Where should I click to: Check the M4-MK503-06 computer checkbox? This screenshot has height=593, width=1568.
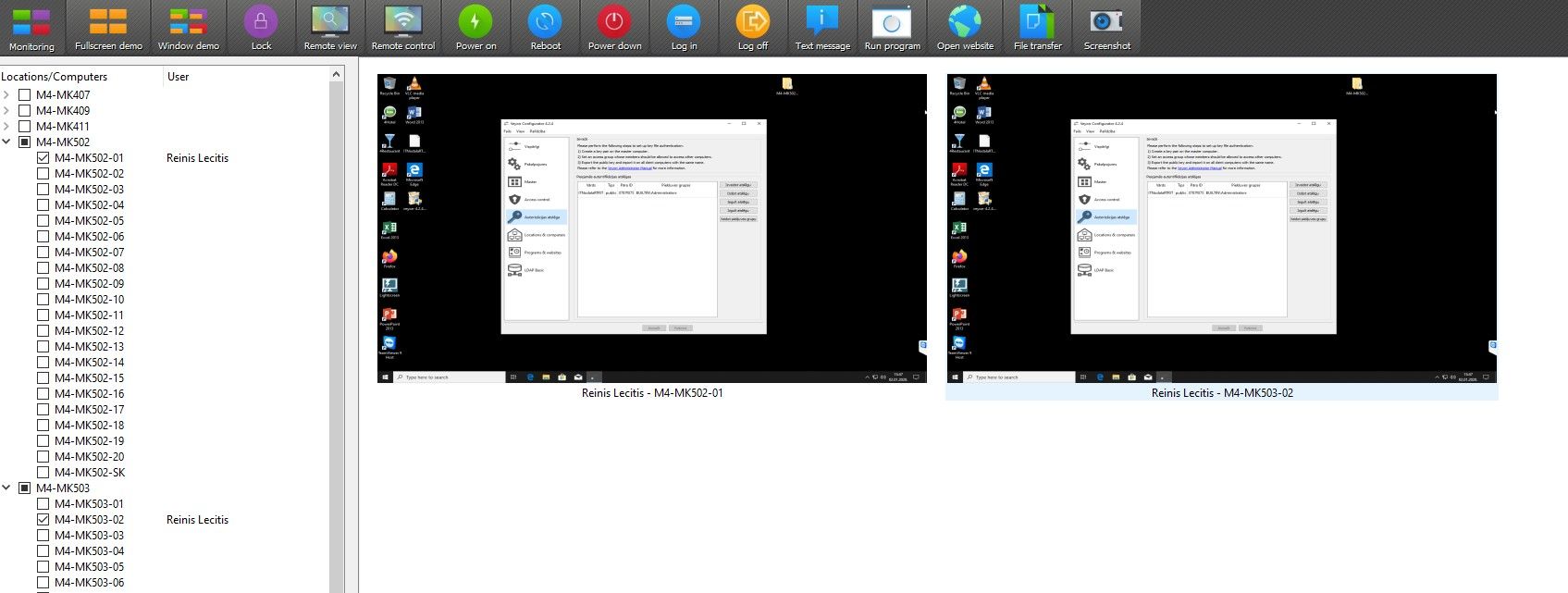point(43,582)
